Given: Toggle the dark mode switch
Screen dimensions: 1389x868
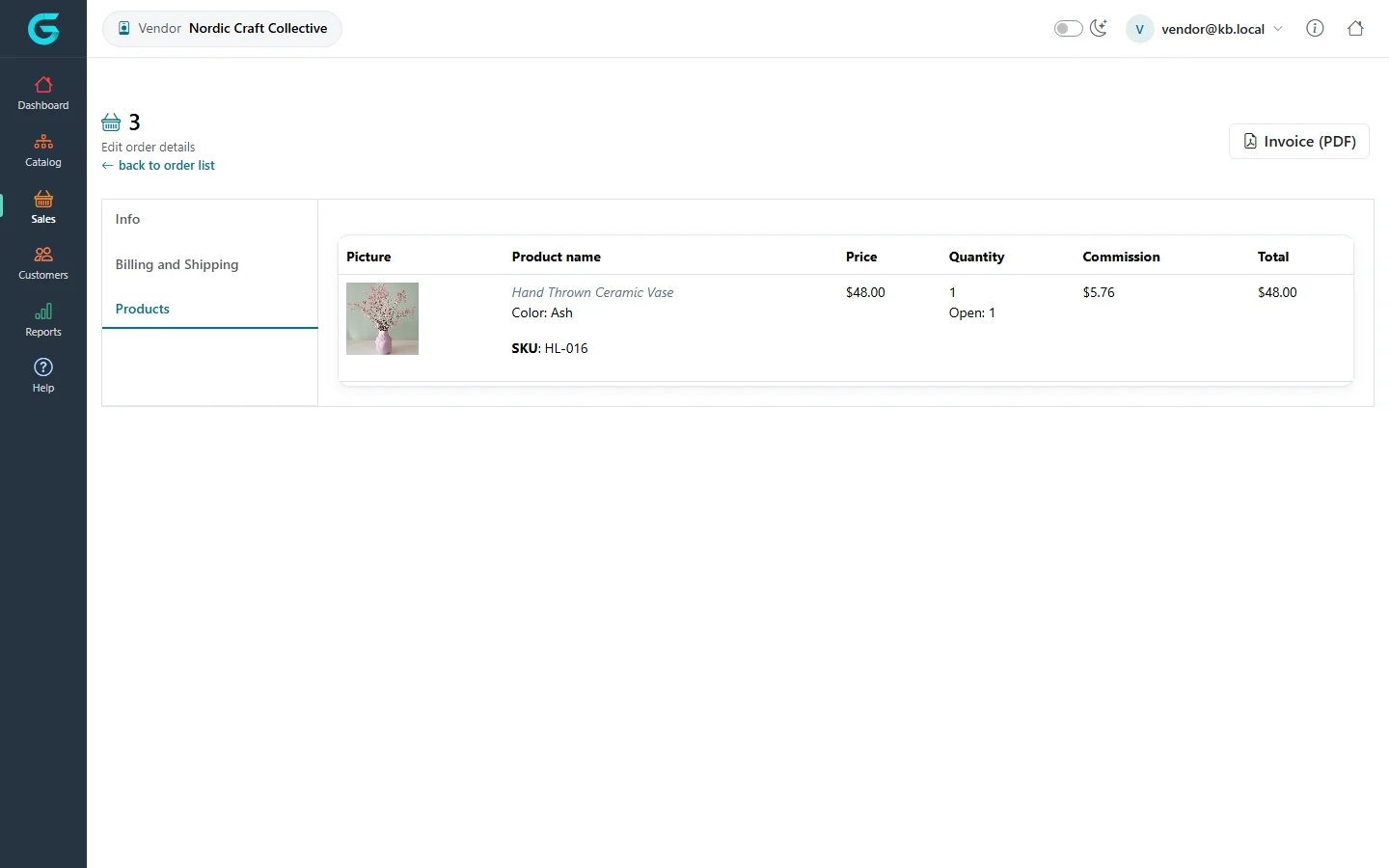Looking at the screenshot, I should (1068, 29).
